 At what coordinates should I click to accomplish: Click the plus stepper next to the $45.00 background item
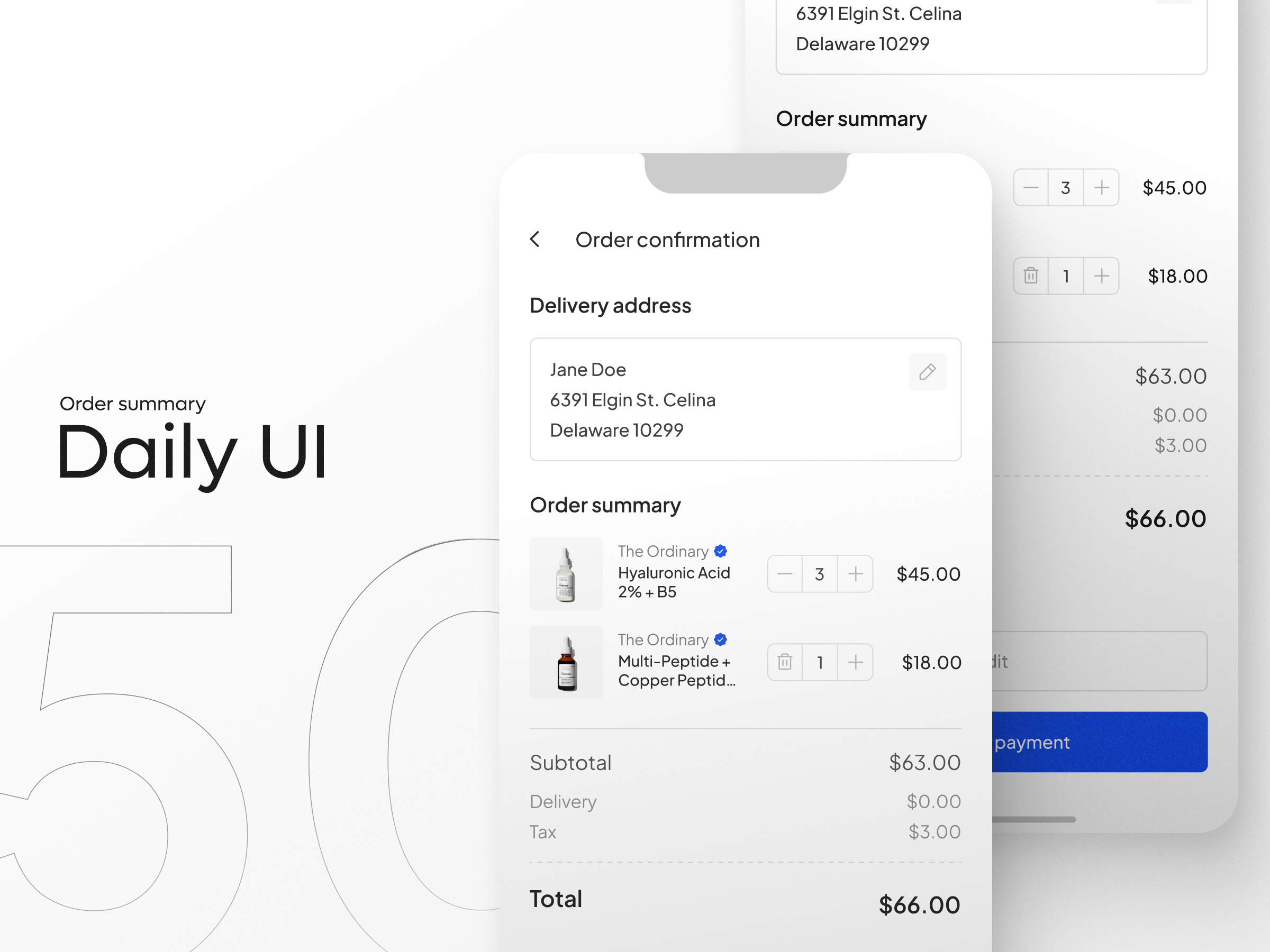pos(1101,187)
